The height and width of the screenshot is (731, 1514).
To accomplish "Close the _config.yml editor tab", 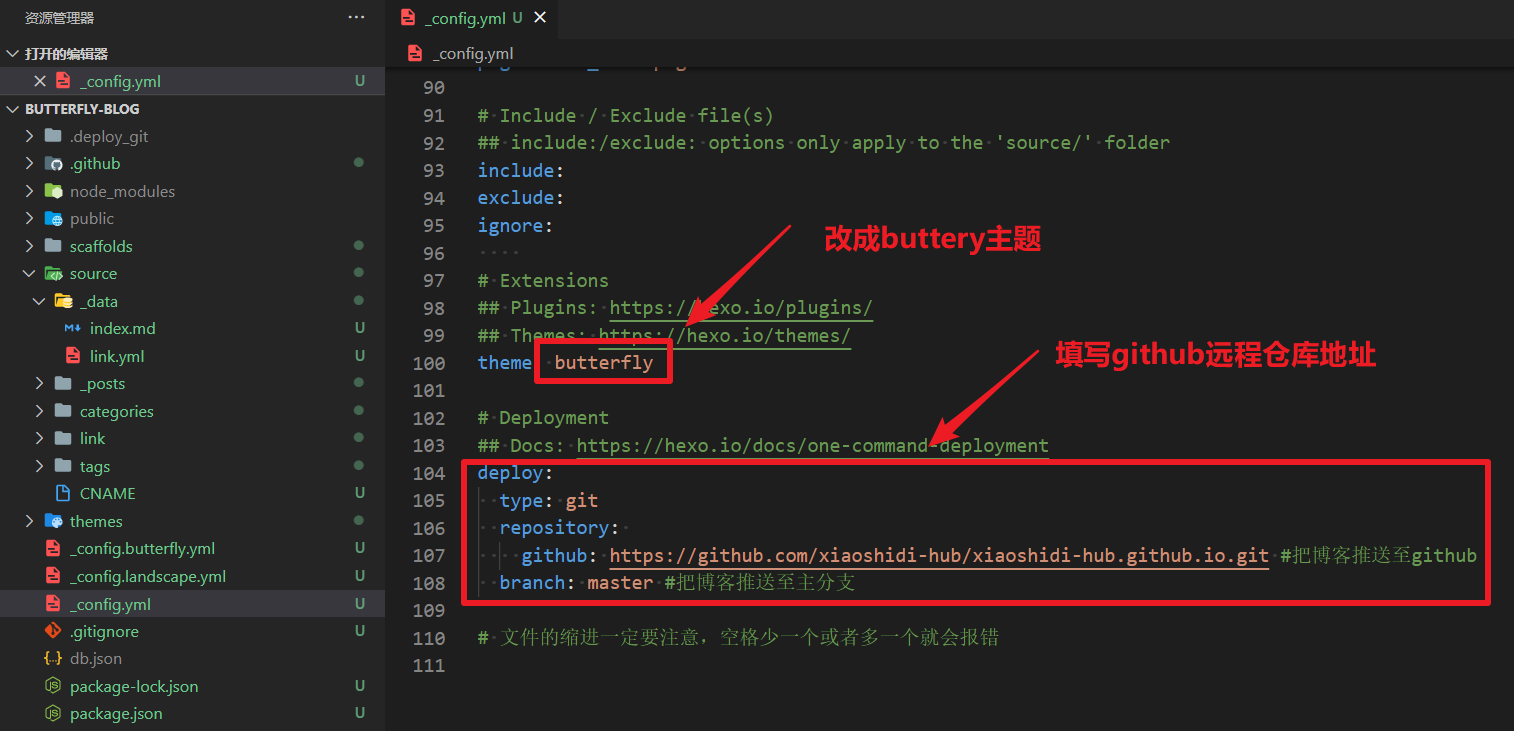I will 540,18.
